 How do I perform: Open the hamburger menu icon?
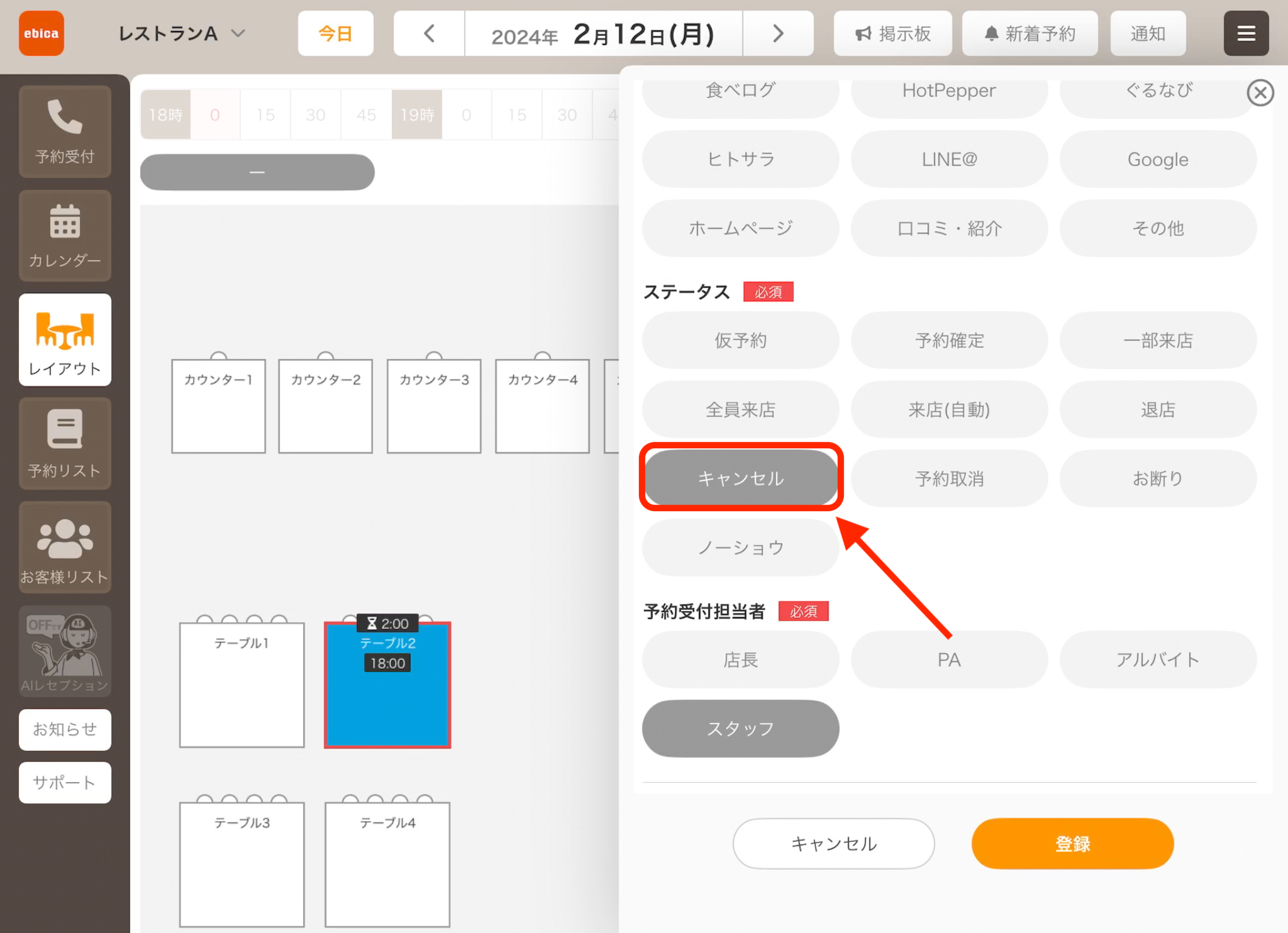click(1246, 33)
